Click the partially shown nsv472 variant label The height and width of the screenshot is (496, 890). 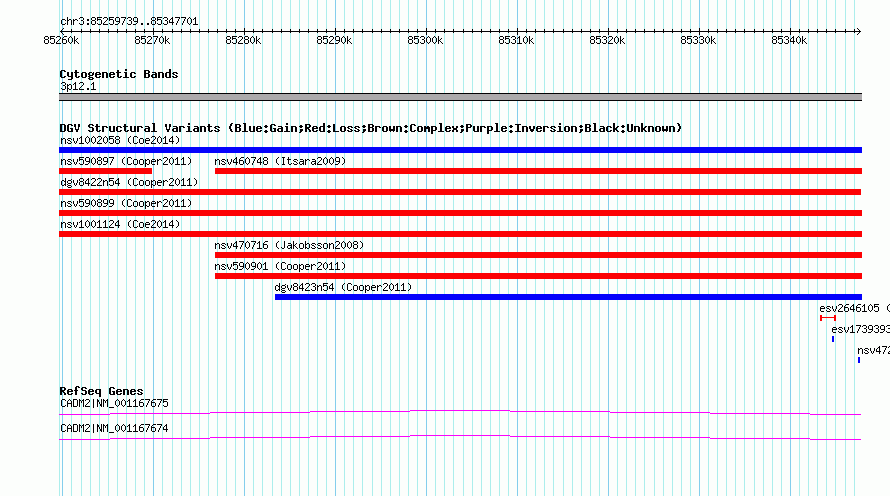coord(874,350)
